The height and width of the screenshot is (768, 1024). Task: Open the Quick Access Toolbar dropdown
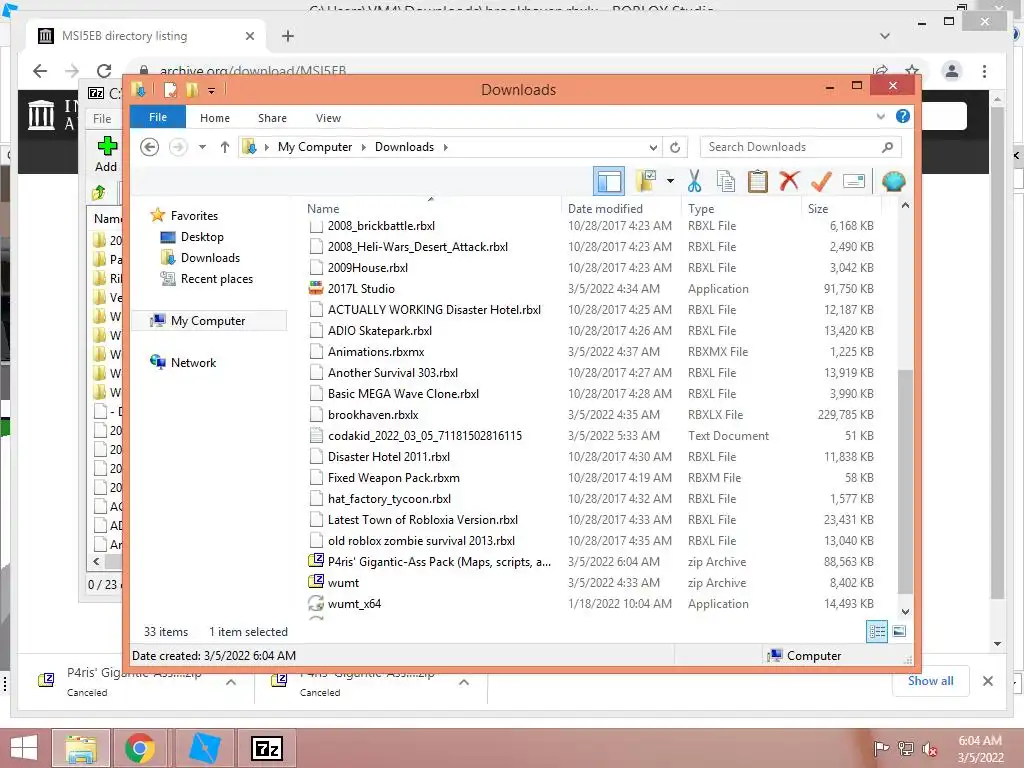click(x=212, y=90)
